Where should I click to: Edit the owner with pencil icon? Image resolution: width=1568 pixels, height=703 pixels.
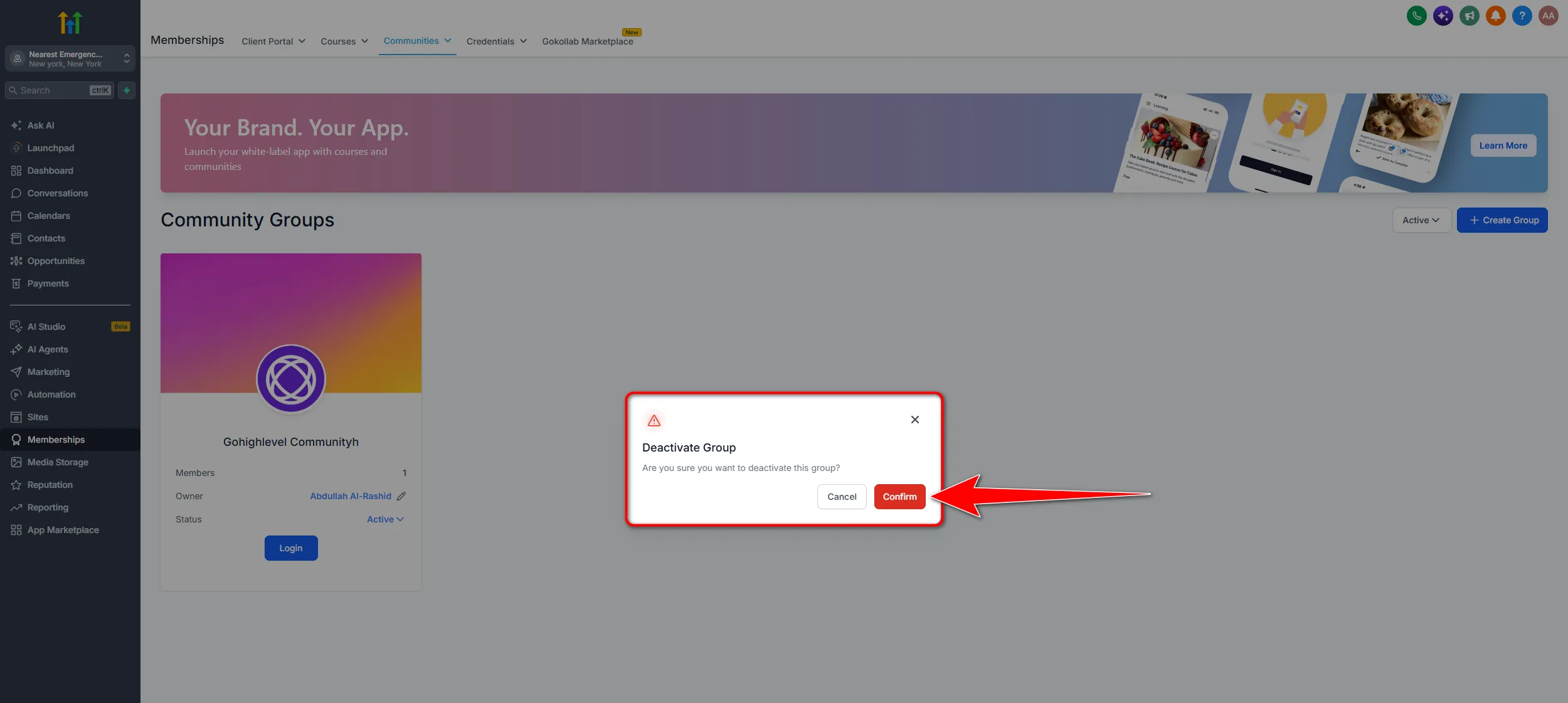401,496
